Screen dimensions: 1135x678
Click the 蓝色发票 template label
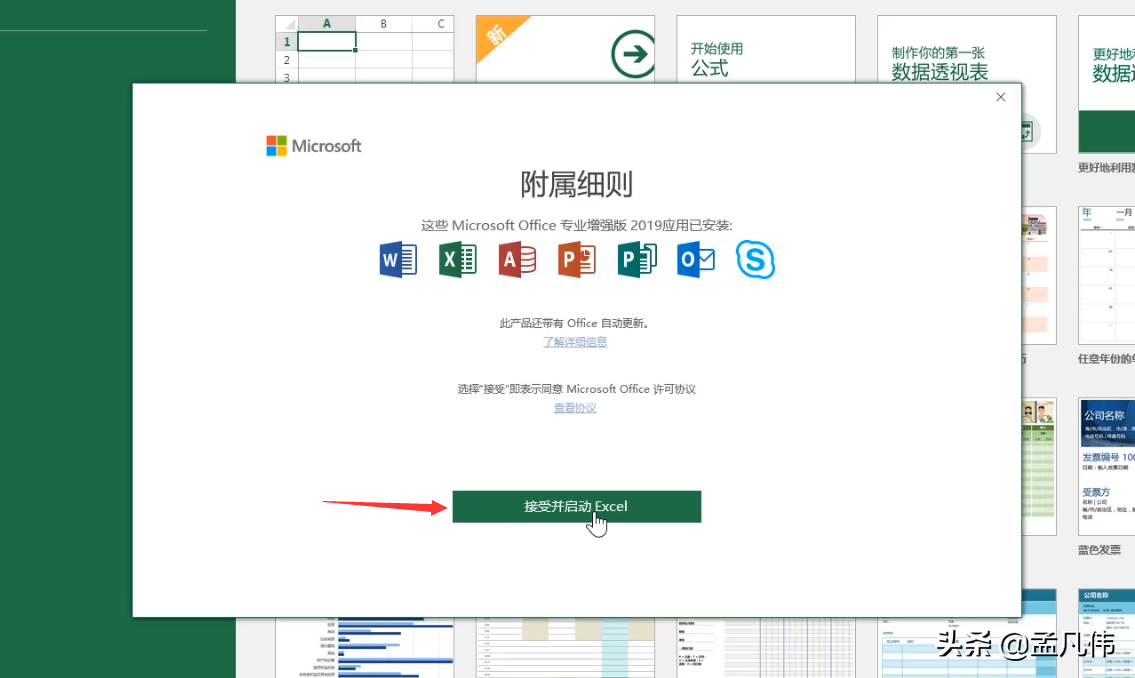(x=1099, y=550)
